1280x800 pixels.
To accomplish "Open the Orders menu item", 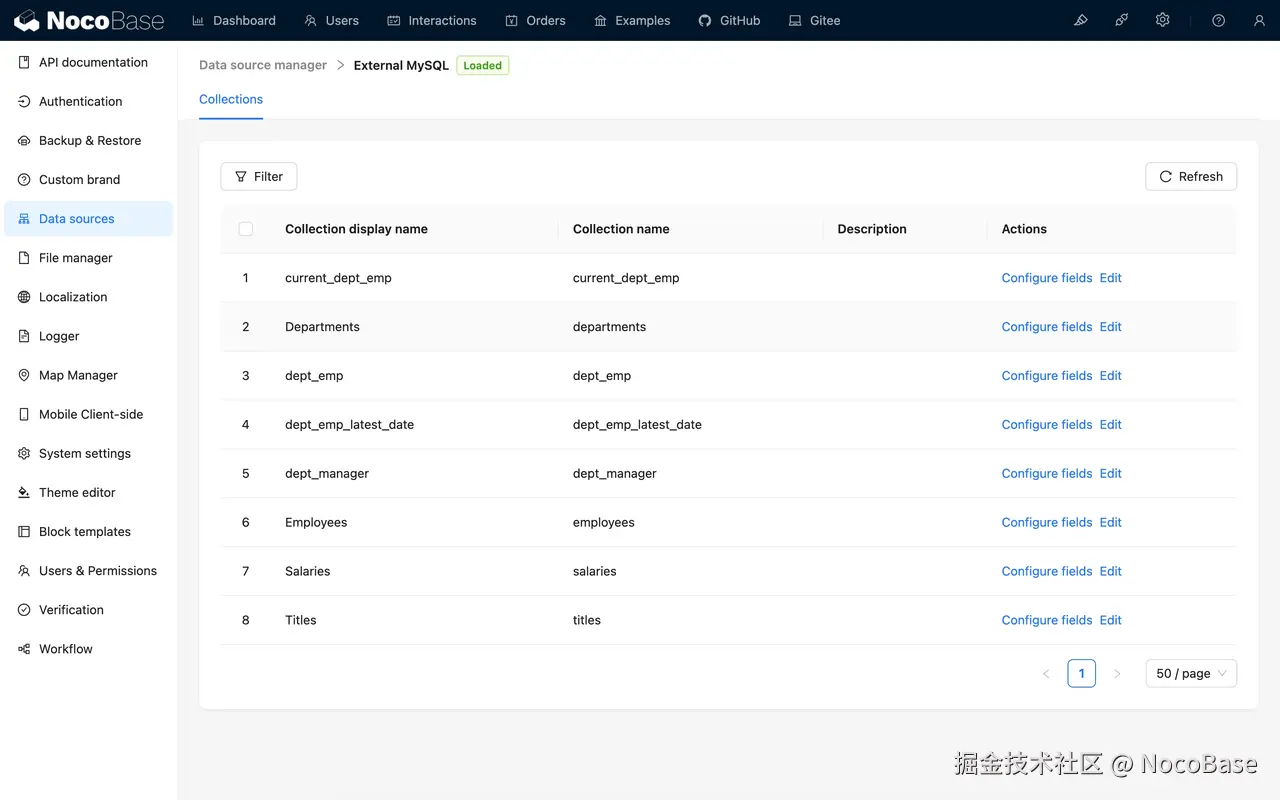I will (x=535, y=20).
